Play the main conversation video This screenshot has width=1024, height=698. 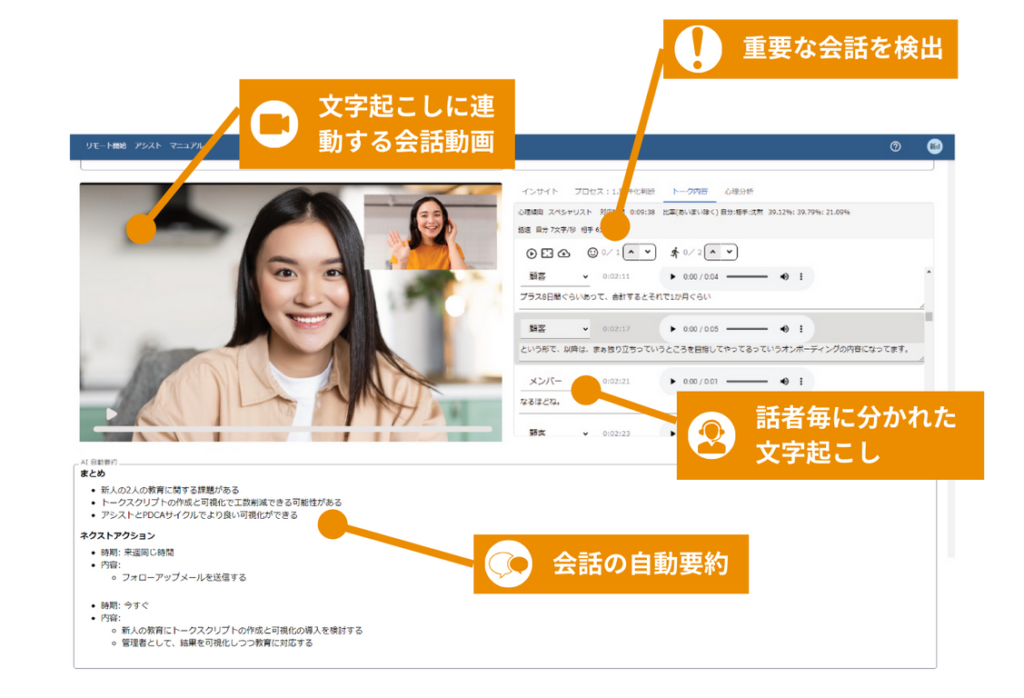[x=112, y=413]
